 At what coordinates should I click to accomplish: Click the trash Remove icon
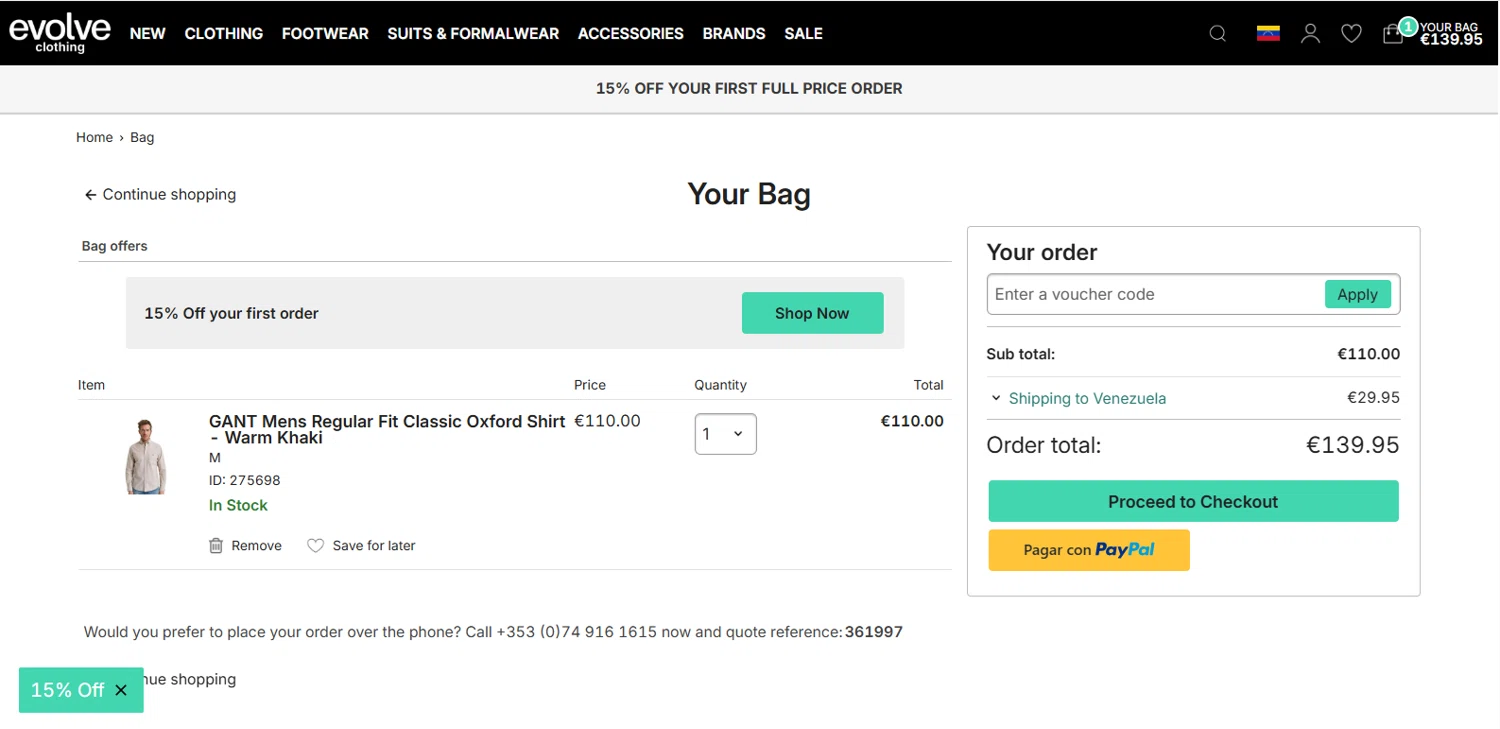click(x=216, y=546)
